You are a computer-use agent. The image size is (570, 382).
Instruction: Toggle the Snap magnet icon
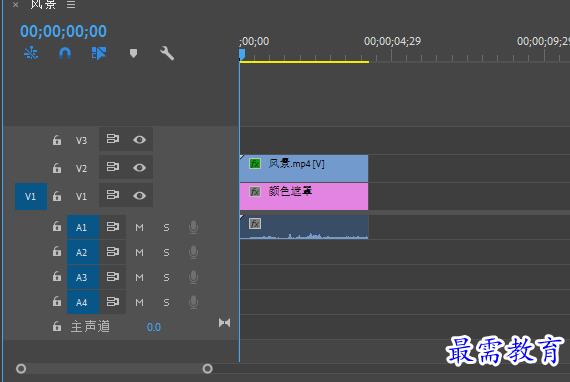pos(65,53)
